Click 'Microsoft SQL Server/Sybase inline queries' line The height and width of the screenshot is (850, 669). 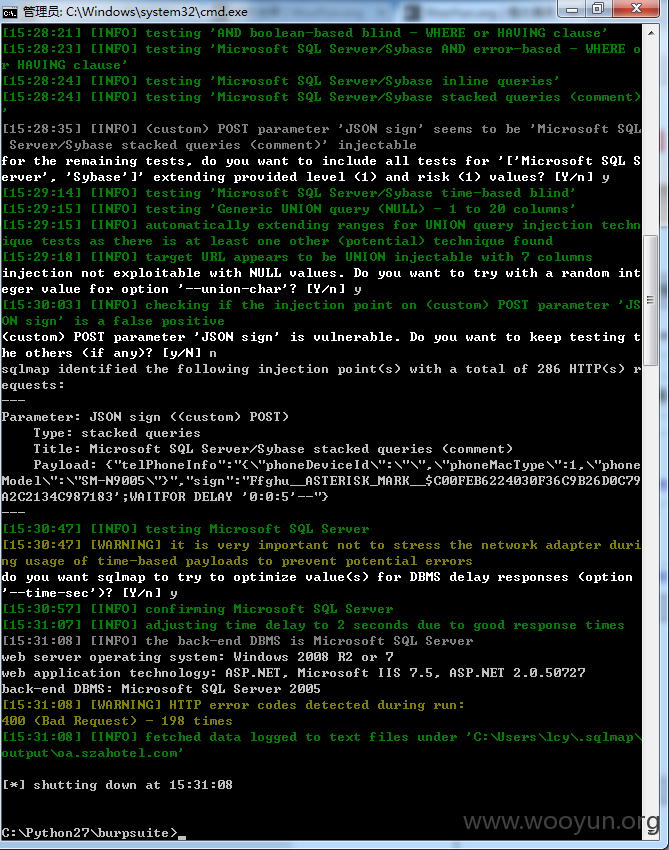pos(281,81)
